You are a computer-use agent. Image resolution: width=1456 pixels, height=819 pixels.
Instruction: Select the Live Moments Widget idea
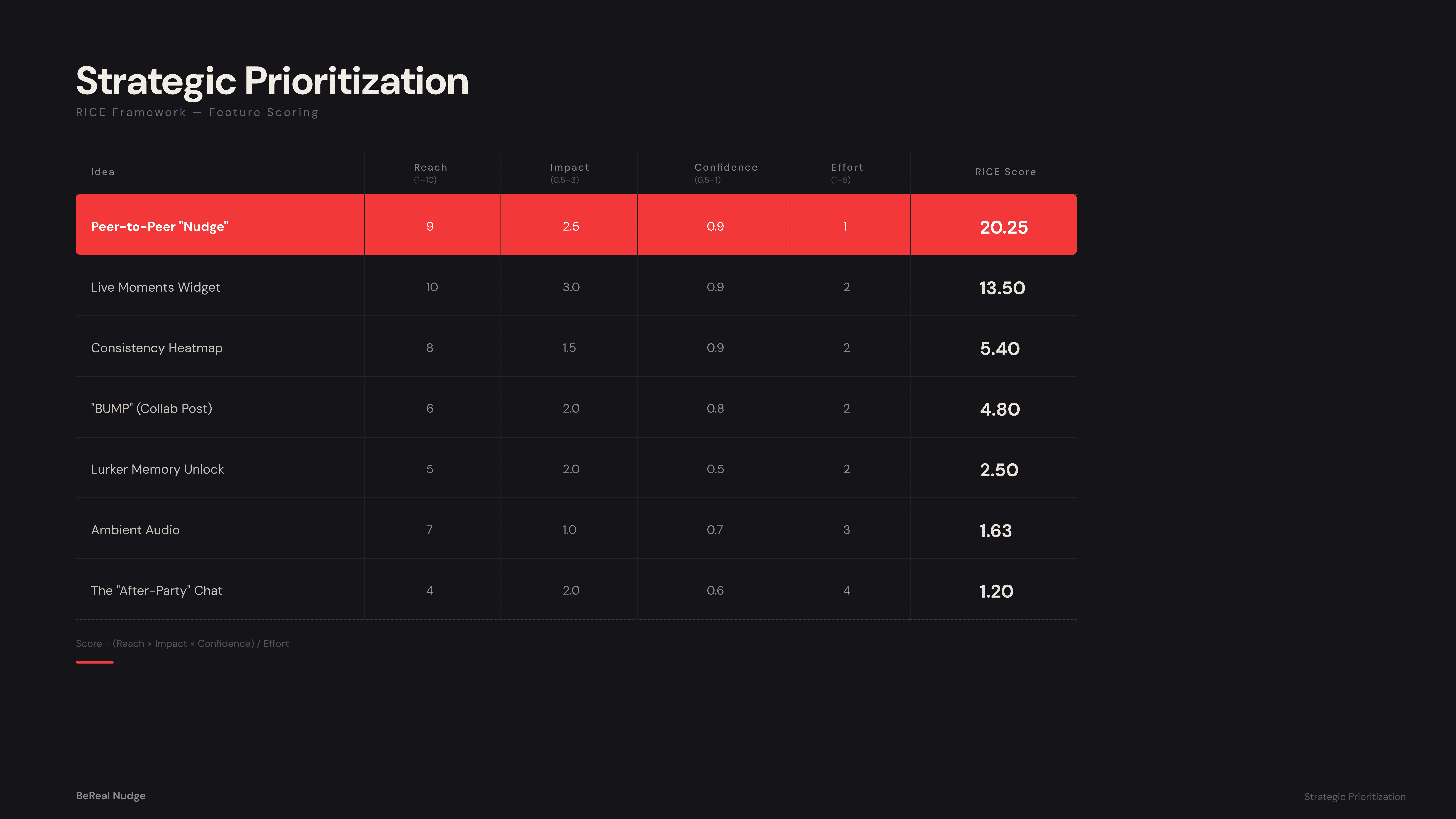(x=155, y=287)
